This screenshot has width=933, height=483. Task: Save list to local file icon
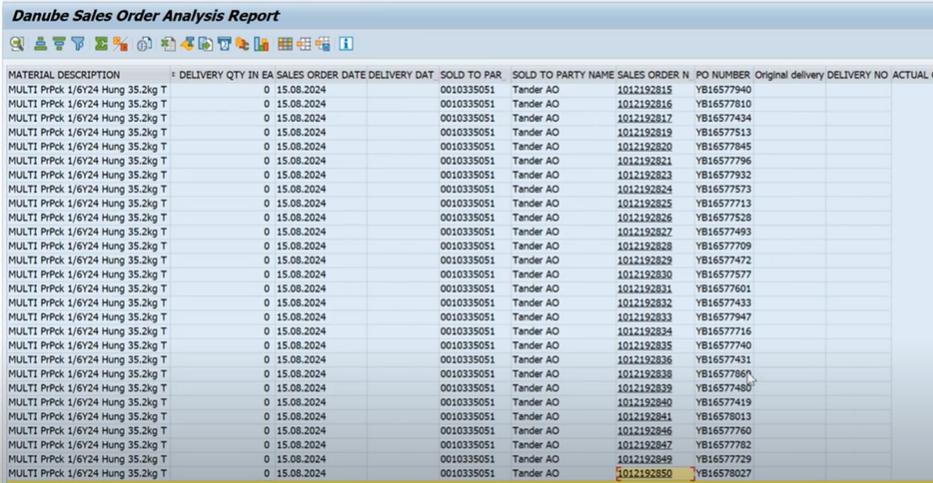206,43
